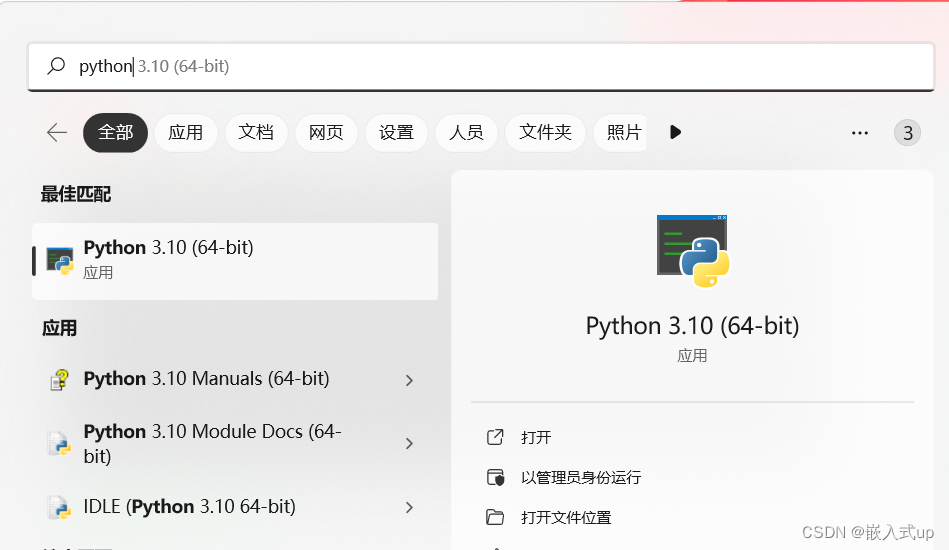
Task: Click Python 3.10 (64-bit) title in preview pane
Action: coord(692,326)
